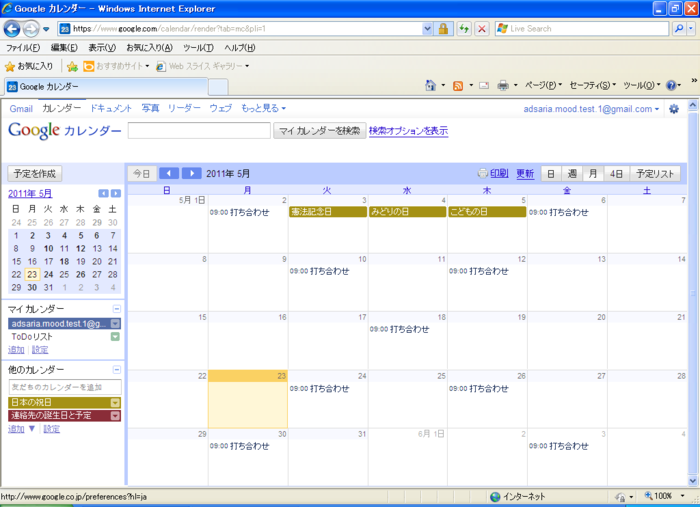Click the Read mail envelope icon
This screenshot has height=507, width=700.
[484, 86]
